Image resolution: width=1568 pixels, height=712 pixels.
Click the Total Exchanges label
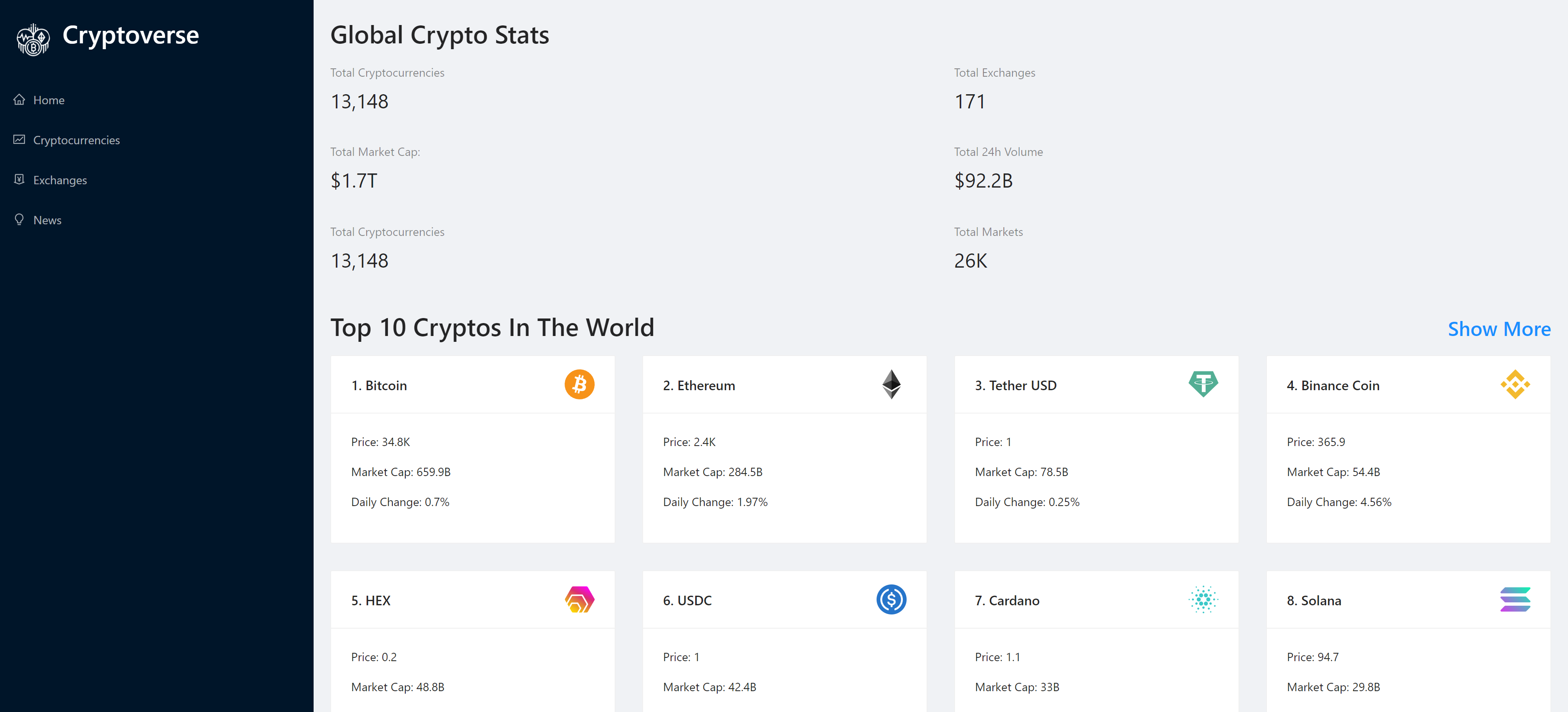994,73
